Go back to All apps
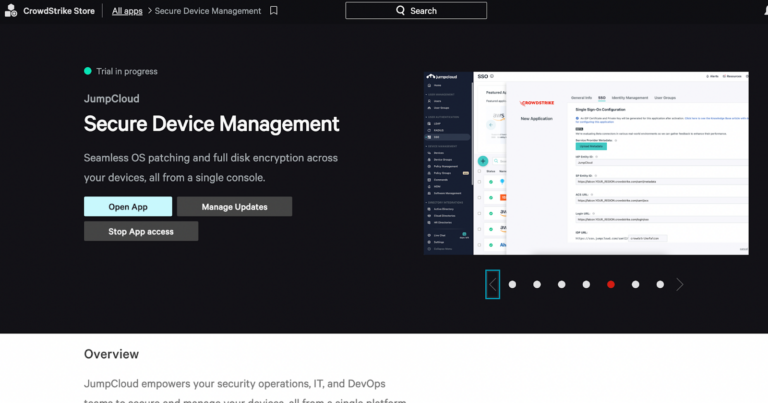Viewport: 768px width, 403px height. (127, 11)
